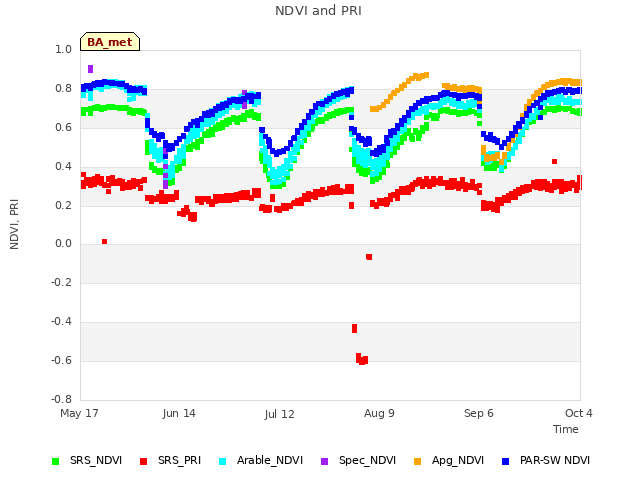Click the 0.8 y-axis tick label
The height and width of the screenshot is (480, 640).
pyautogui.click(x=63, y=89)
